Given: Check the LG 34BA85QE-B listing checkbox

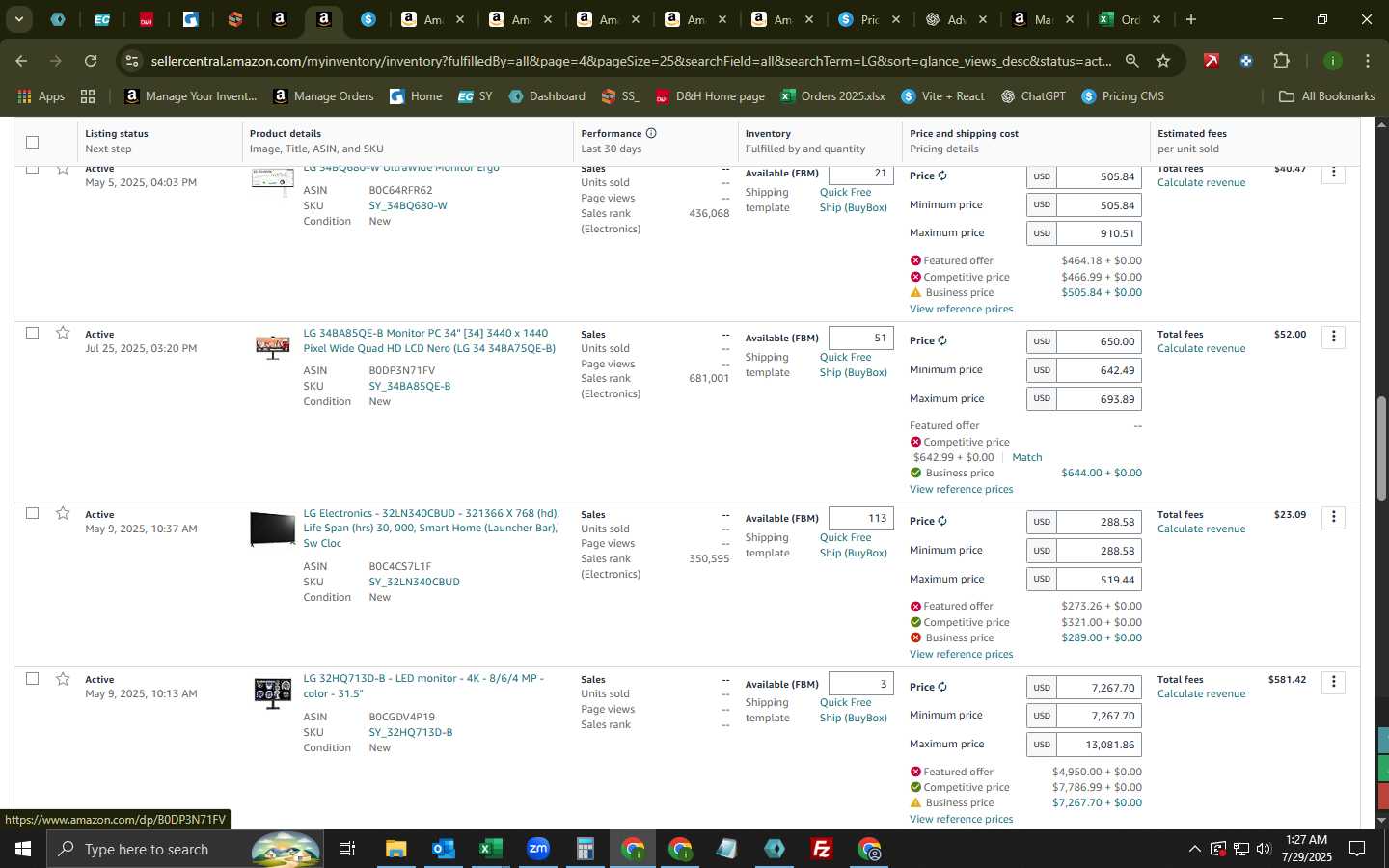Looking at the screenshot, I should 32,333.
